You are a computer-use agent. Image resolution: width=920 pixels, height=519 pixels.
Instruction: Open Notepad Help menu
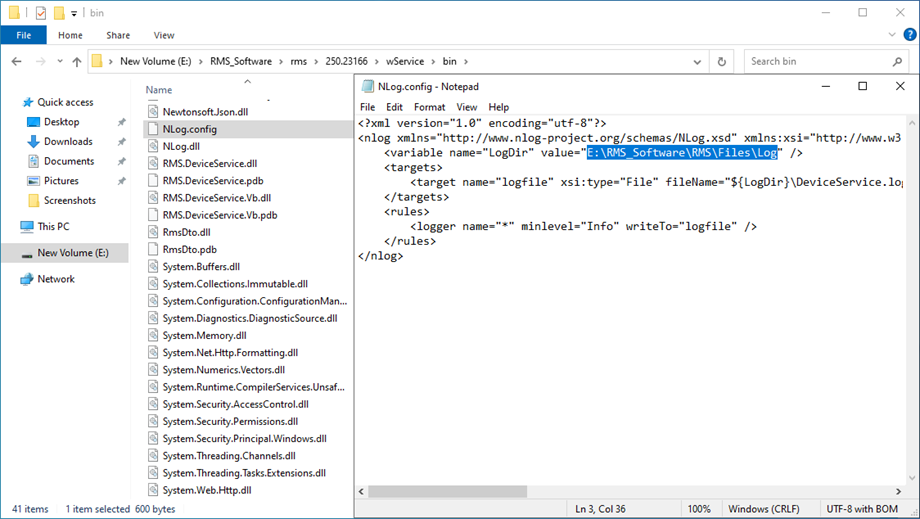tap(499, 107)
